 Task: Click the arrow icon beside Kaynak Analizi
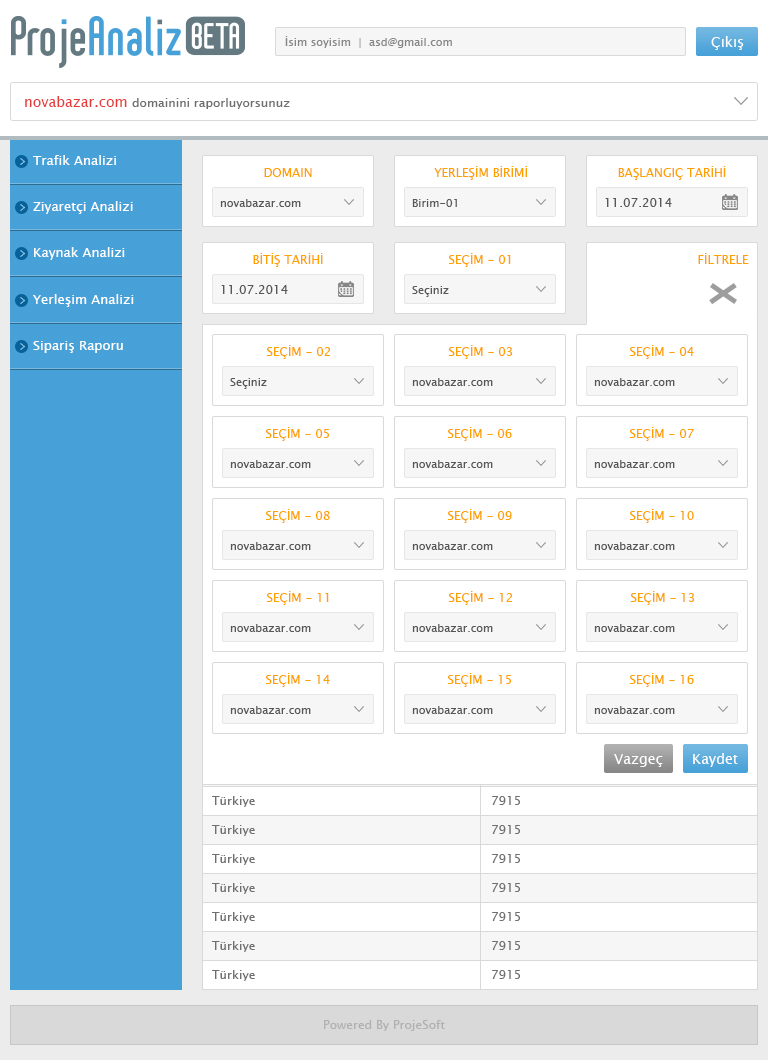(21, 253)
